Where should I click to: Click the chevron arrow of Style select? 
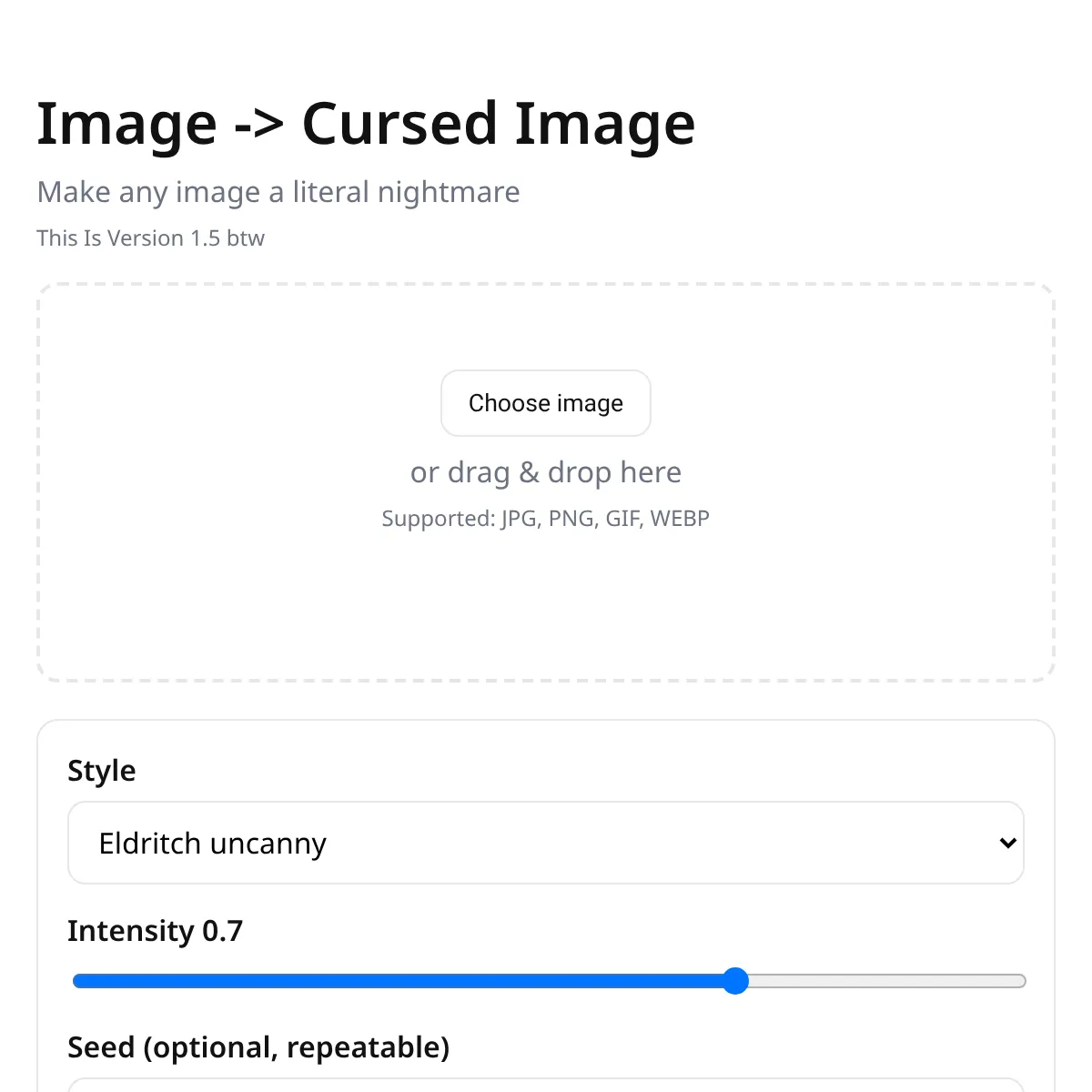click(1007, 843)
